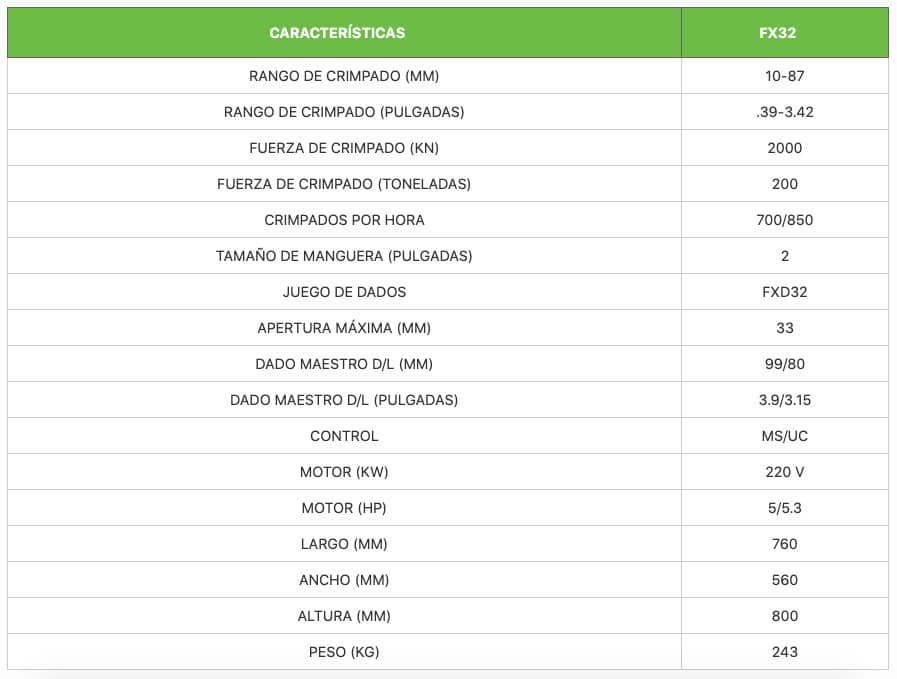Viewport: 897px width, 679px height.
Task: Select the 99/80 value cell
Action: click(x=785, y=364)
